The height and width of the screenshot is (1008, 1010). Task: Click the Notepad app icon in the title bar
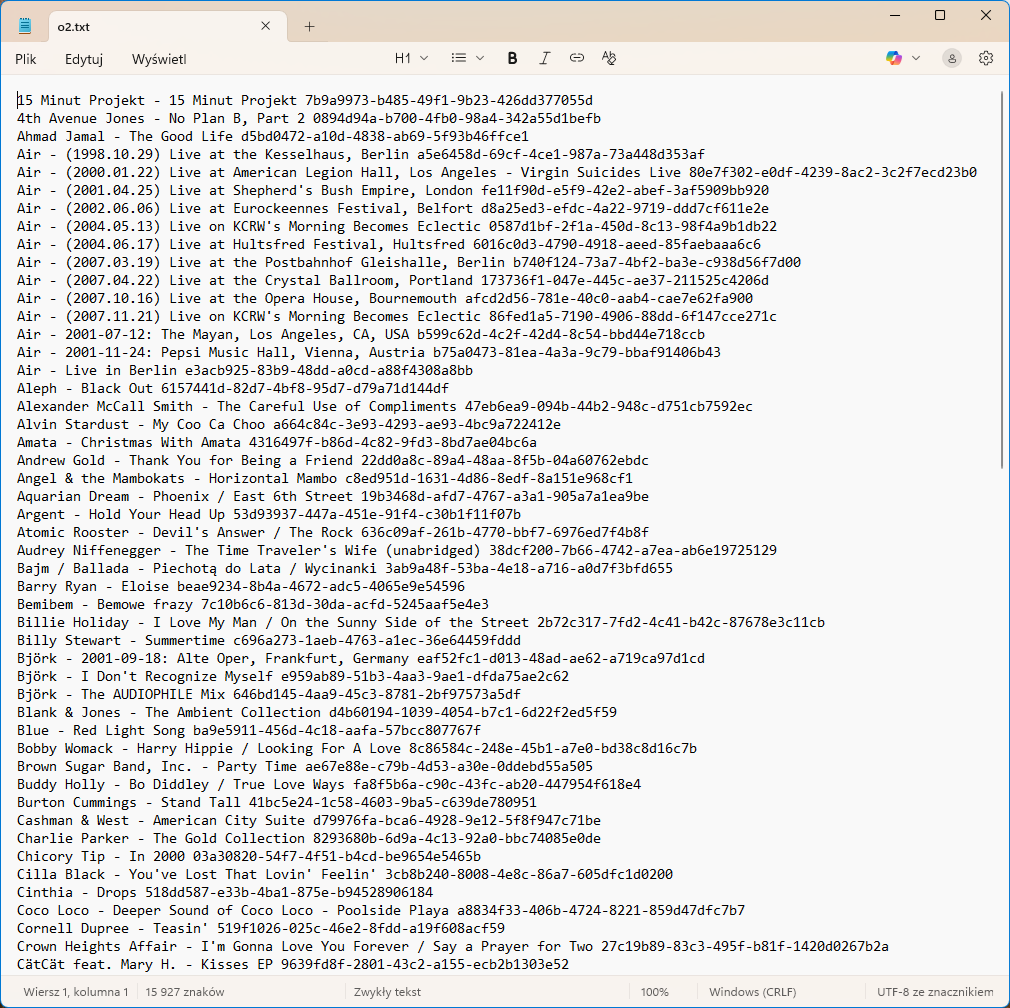(x=25, y=27)
